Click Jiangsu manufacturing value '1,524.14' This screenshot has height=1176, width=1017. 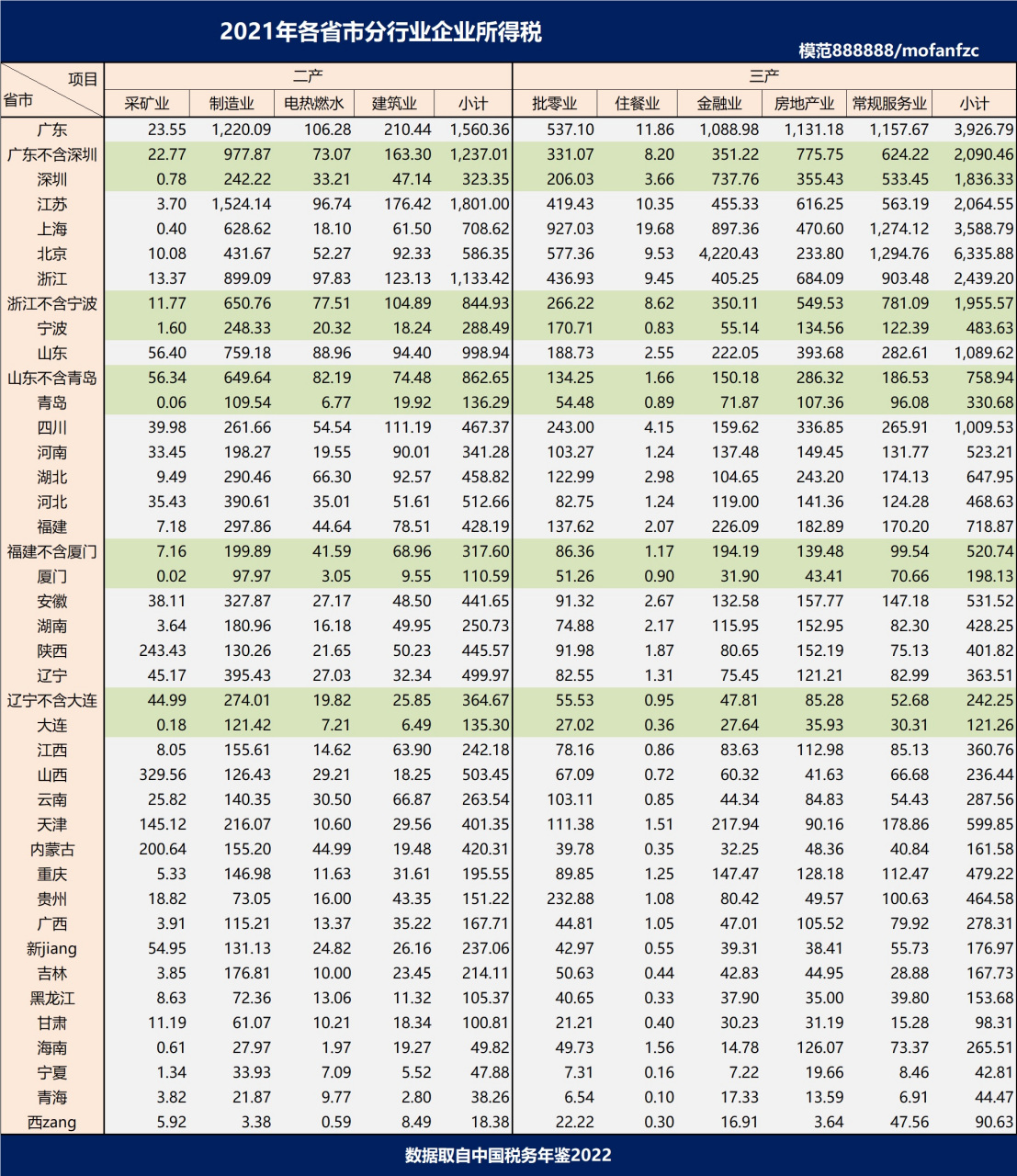point(241,204)
